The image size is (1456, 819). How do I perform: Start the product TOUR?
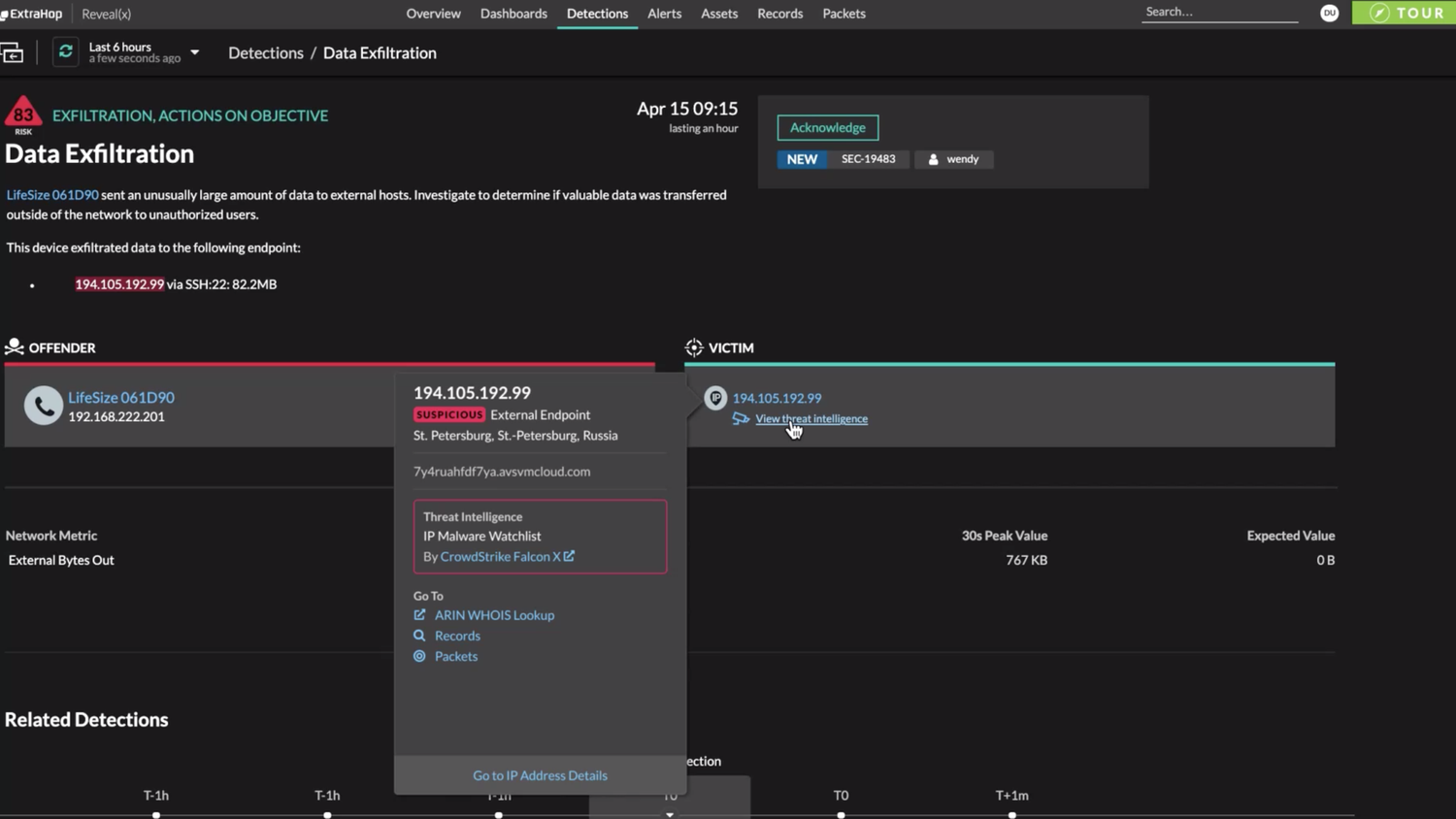click(1406, 13)
